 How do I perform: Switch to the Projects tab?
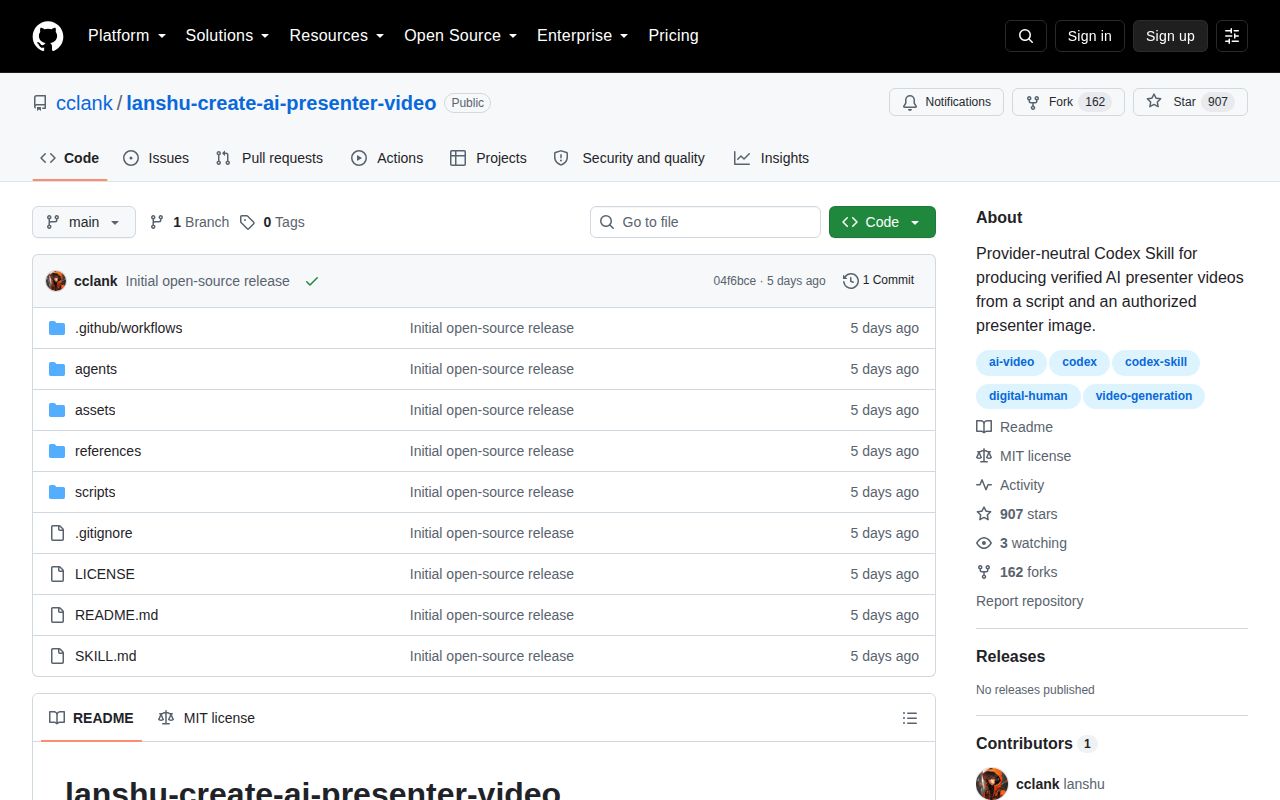click(x=488, y=158)
